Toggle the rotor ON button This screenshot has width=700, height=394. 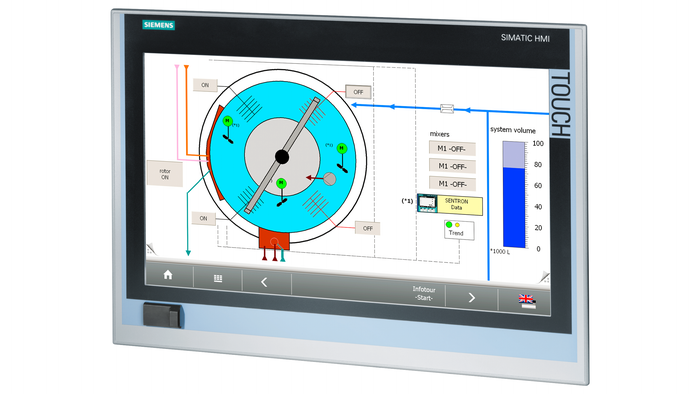[x=165, y=174]
